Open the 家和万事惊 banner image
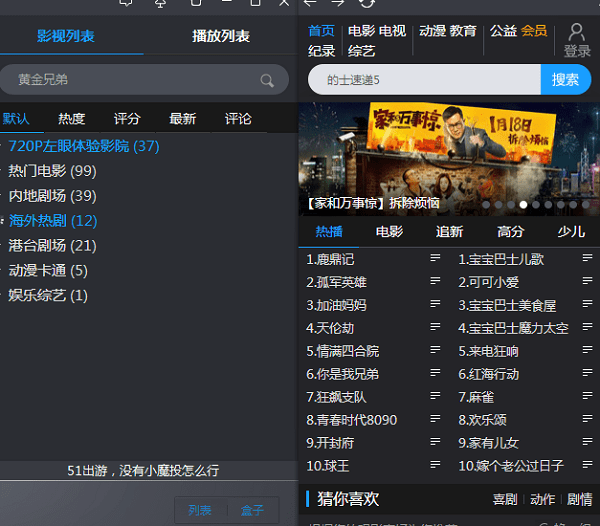 click(x=449, y=159)
